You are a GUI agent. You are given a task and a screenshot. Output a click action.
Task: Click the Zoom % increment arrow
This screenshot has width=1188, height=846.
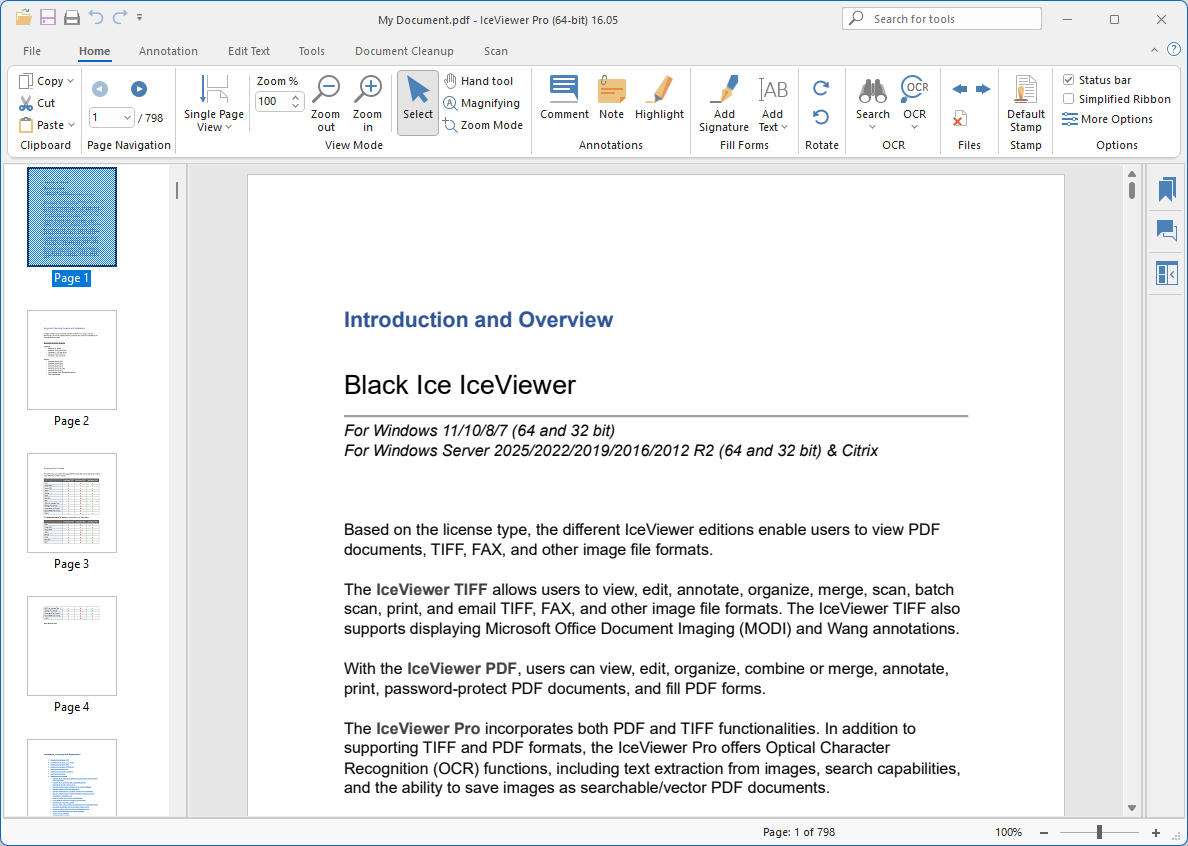point(295,97)
